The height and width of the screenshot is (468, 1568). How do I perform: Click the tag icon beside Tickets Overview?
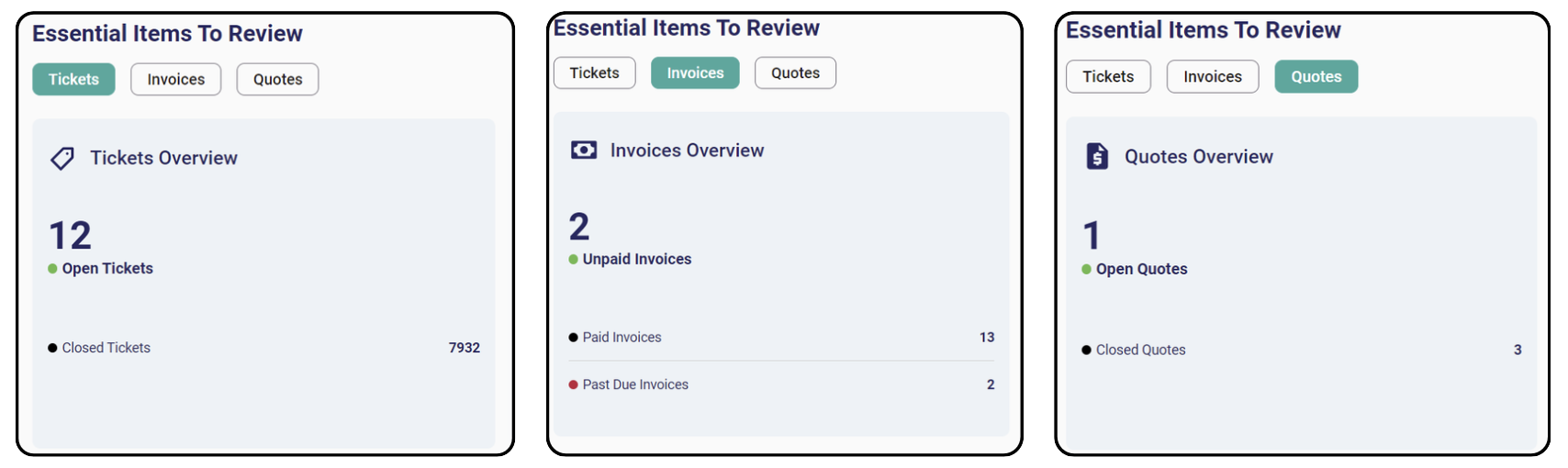[62, 159]
